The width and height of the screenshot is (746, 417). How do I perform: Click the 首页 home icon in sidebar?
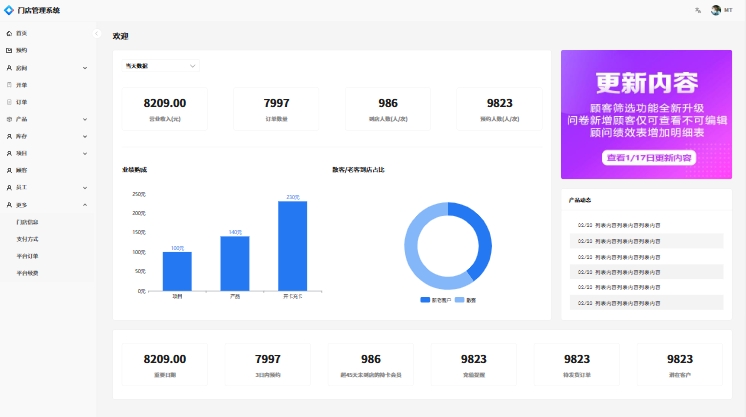9,33
